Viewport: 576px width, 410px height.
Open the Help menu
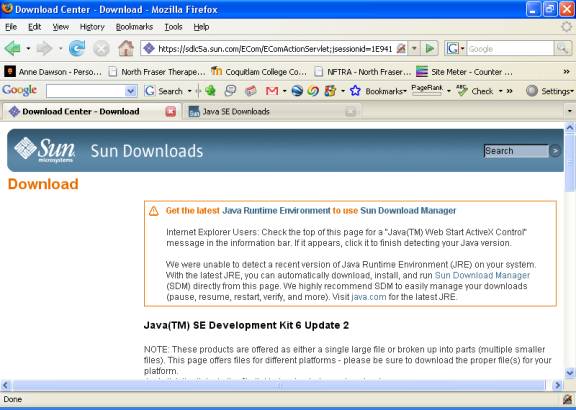[201, 27]
